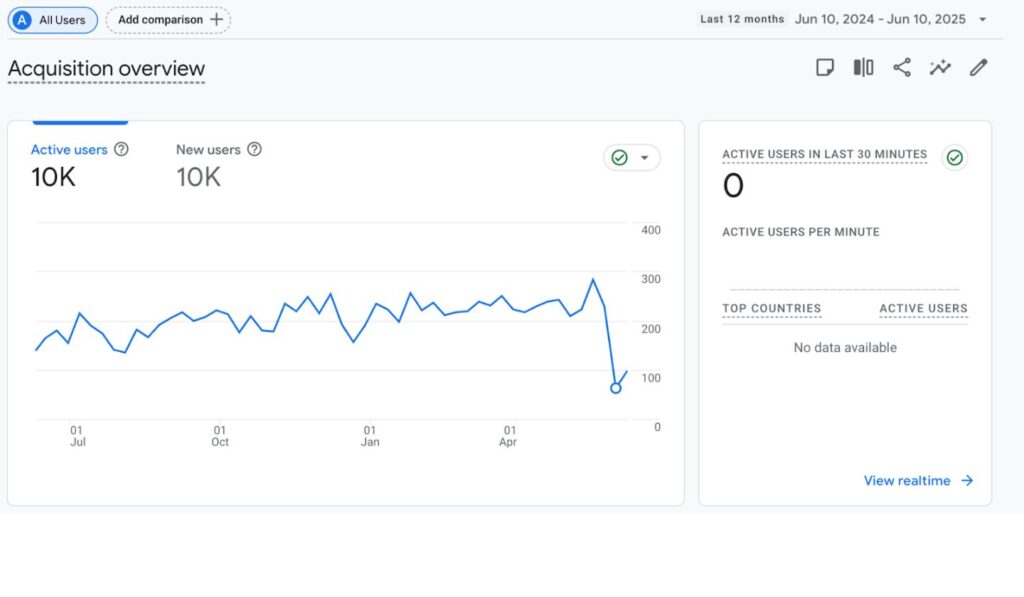1024x597 pixels.
Task: Click the Add comparison button
Action: [x=168, y=19]
